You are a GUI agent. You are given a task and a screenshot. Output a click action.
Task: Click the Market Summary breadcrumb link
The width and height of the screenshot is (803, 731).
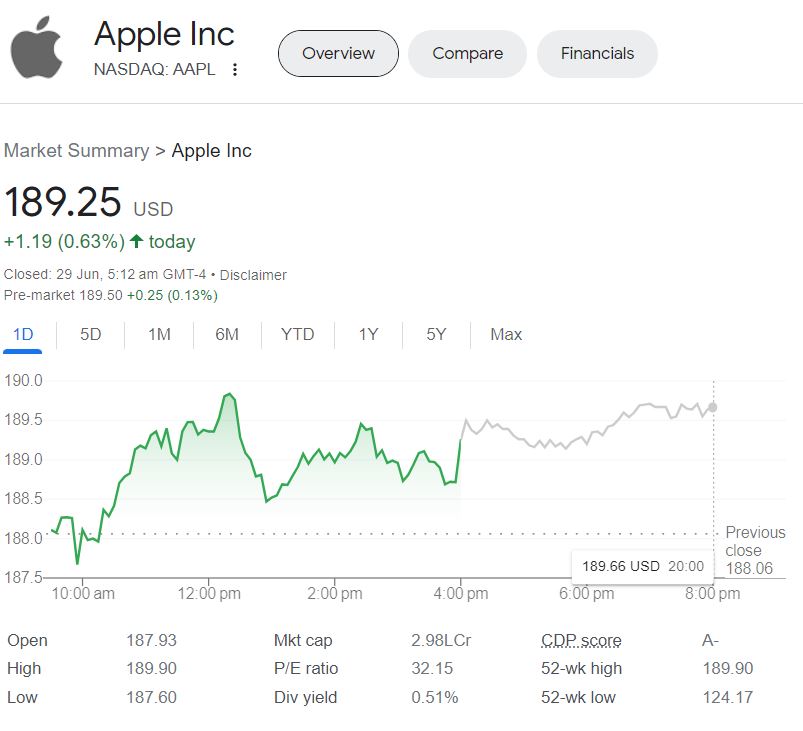tap(76, 150)
